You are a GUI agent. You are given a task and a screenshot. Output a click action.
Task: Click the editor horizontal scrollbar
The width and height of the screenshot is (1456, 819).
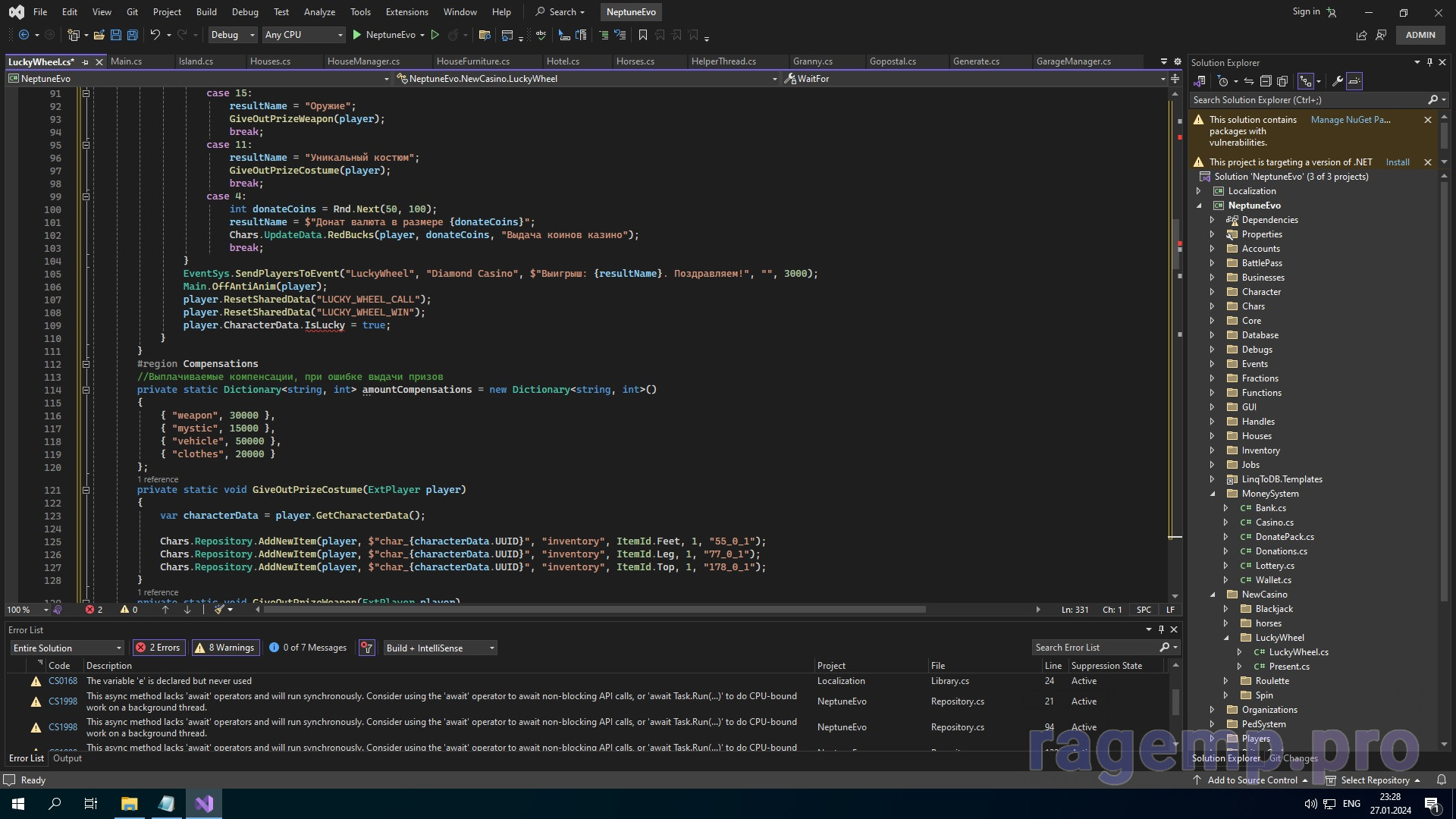(591, 610)
